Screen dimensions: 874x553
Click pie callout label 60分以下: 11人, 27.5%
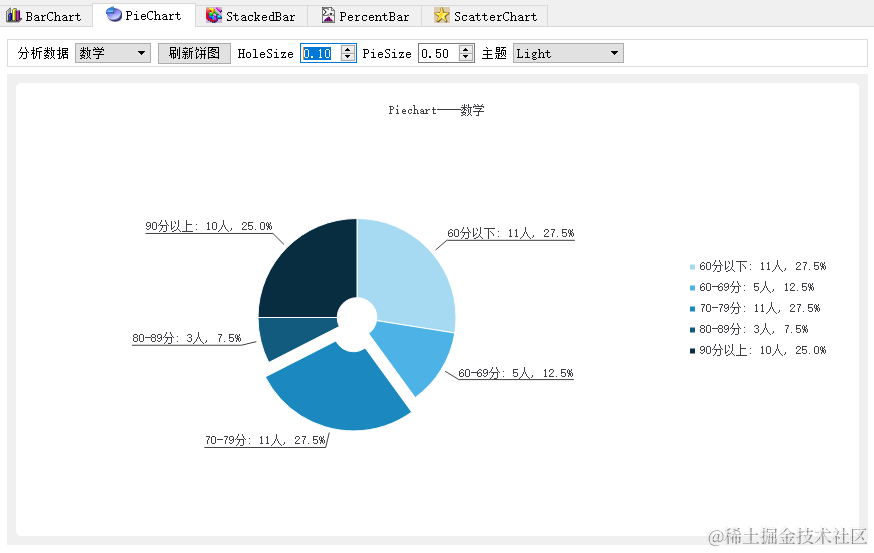511,233
